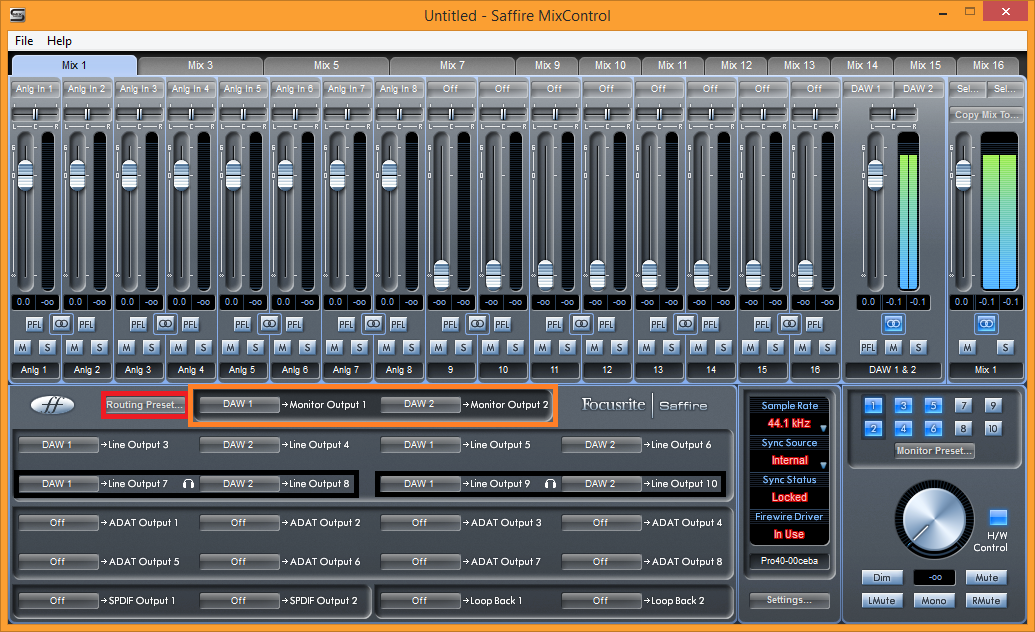Click the Mix 1 output fader handle

[x=963, y=176]
